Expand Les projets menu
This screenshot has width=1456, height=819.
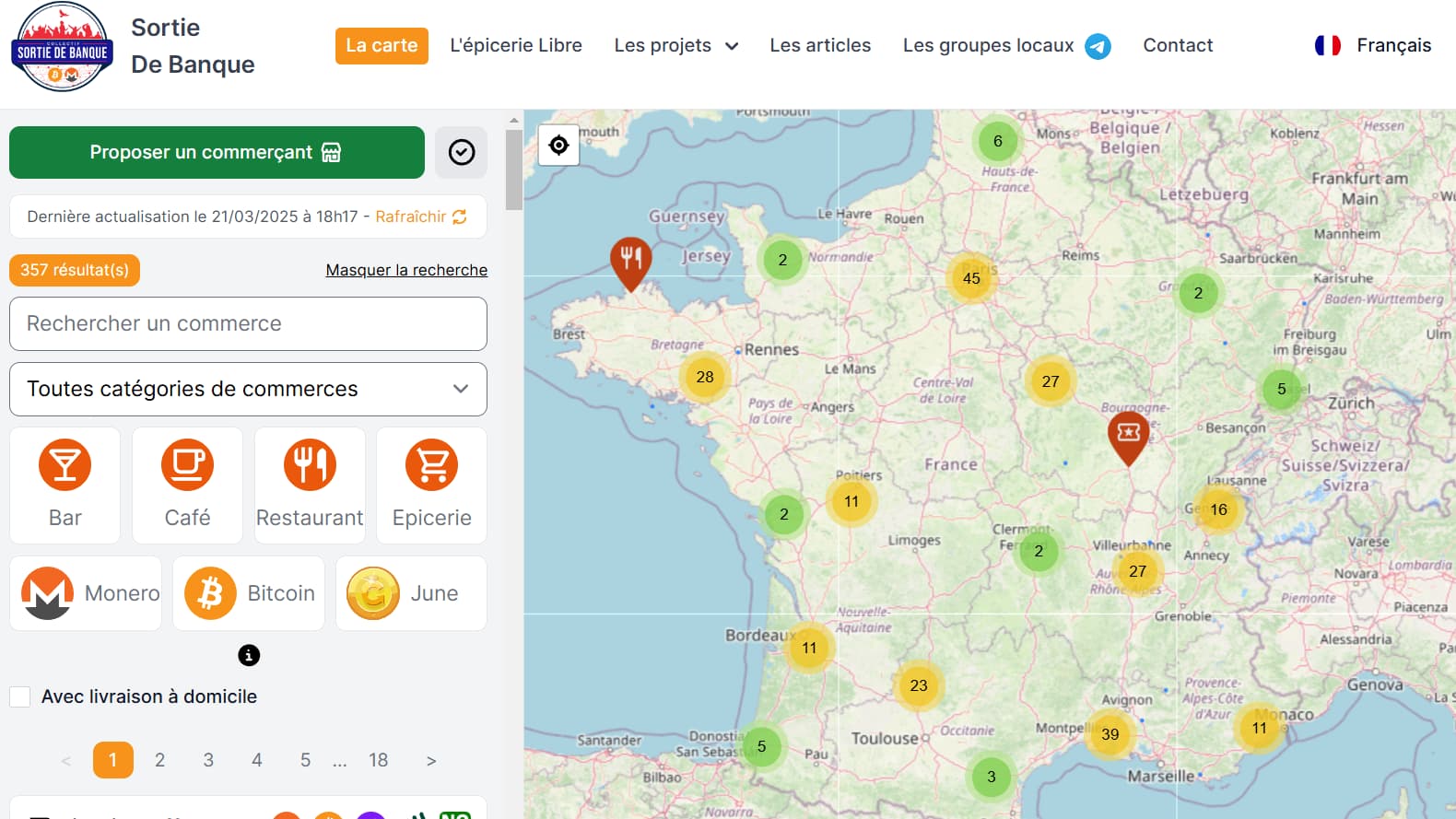coord(675,45)
